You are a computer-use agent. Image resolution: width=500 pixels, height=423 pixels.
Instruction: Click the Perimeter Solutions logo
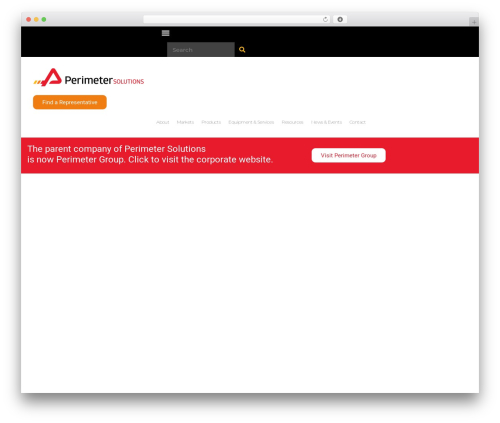point(89,77)
